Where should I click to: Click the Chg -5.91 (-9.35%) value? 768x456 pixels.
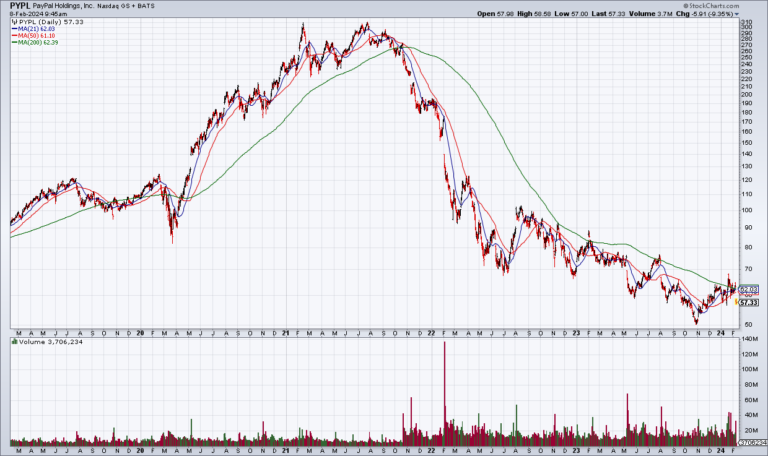pyautogui.click(x=704, y=14)
